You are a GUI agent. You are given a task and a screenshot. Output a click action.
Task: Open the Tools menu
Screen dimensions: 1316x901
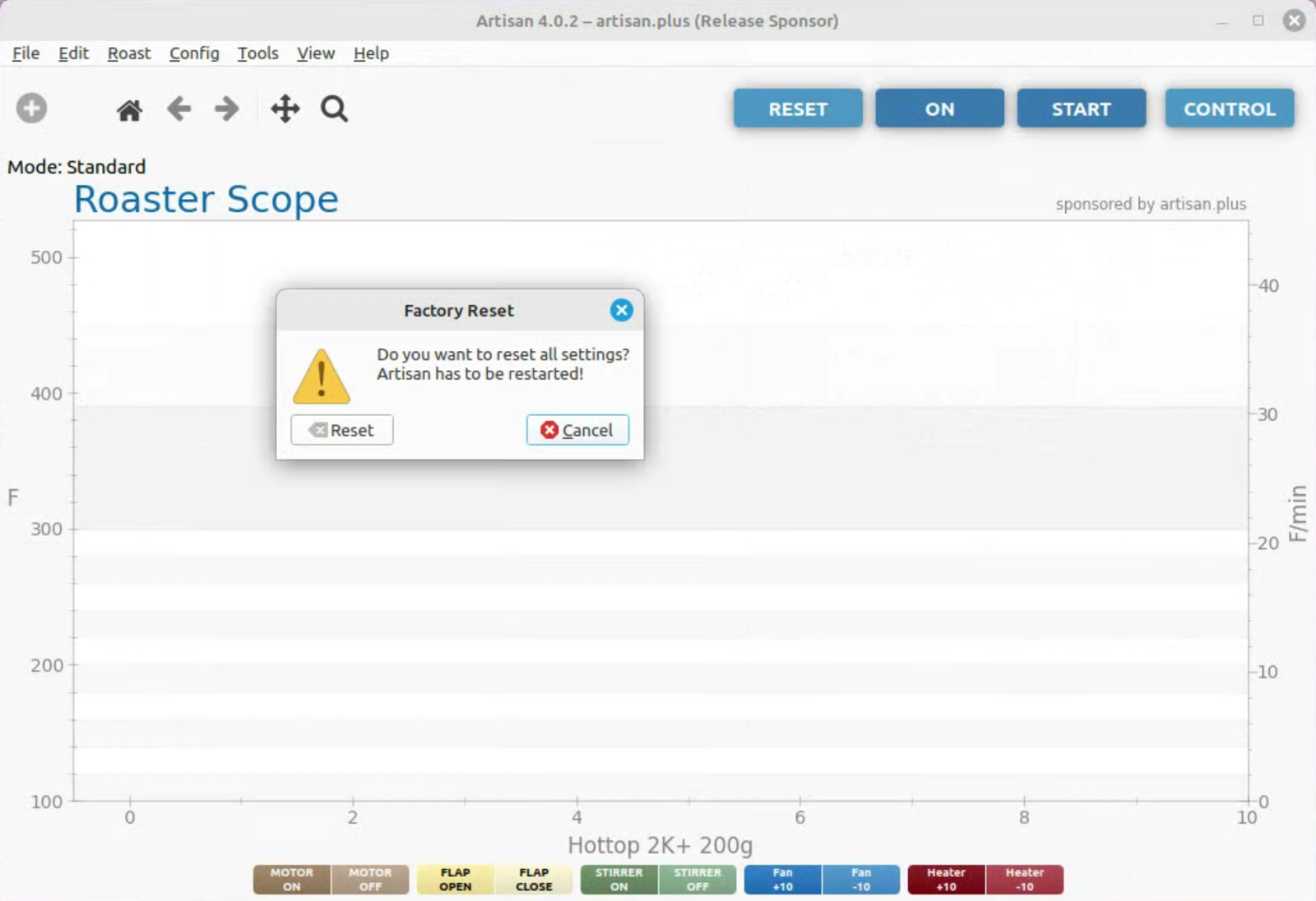(x=257, y=53)
